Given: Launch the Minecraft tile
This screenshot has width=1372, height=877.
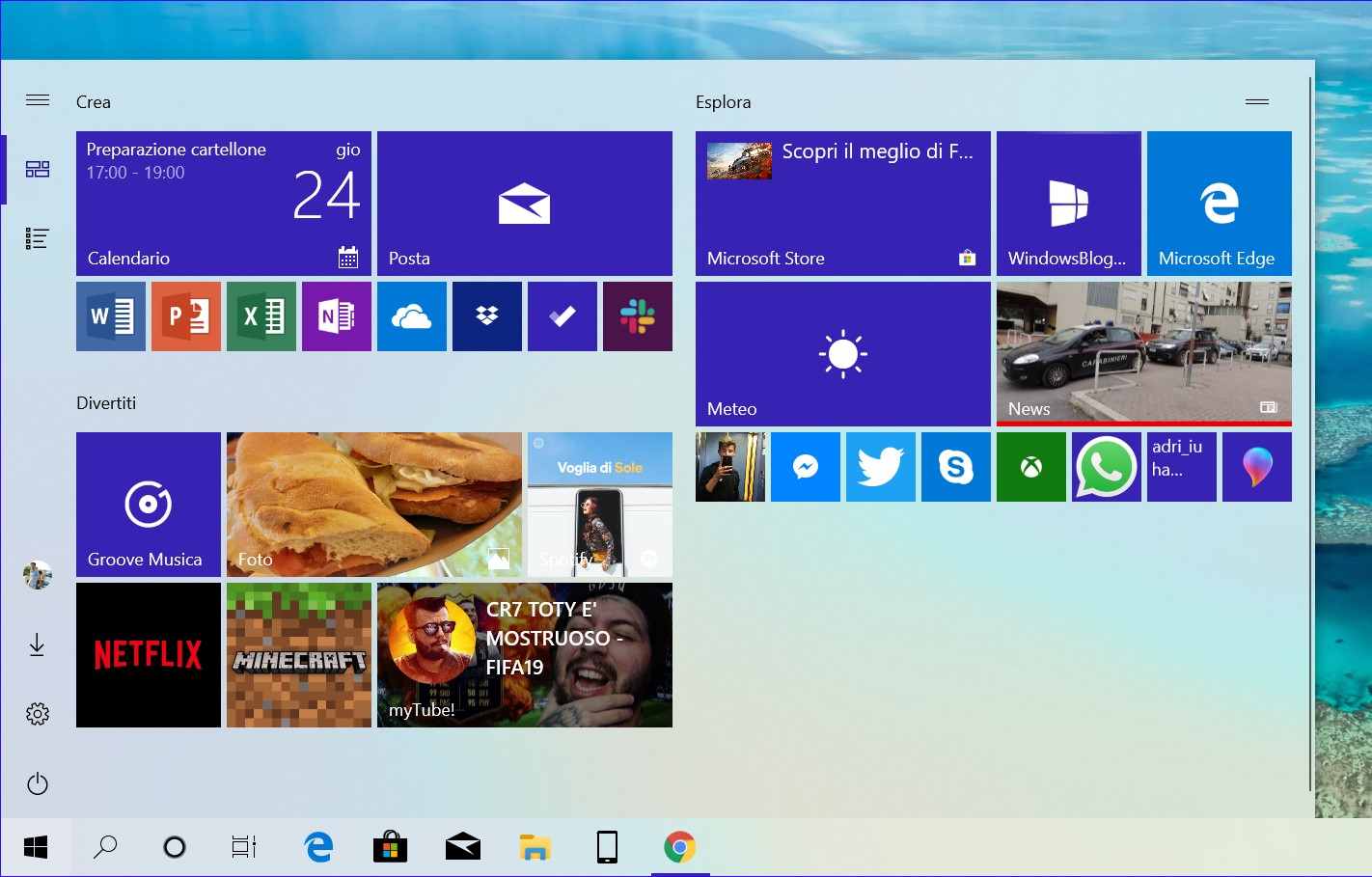Looking at the screenshot, I should coord(299,655).
